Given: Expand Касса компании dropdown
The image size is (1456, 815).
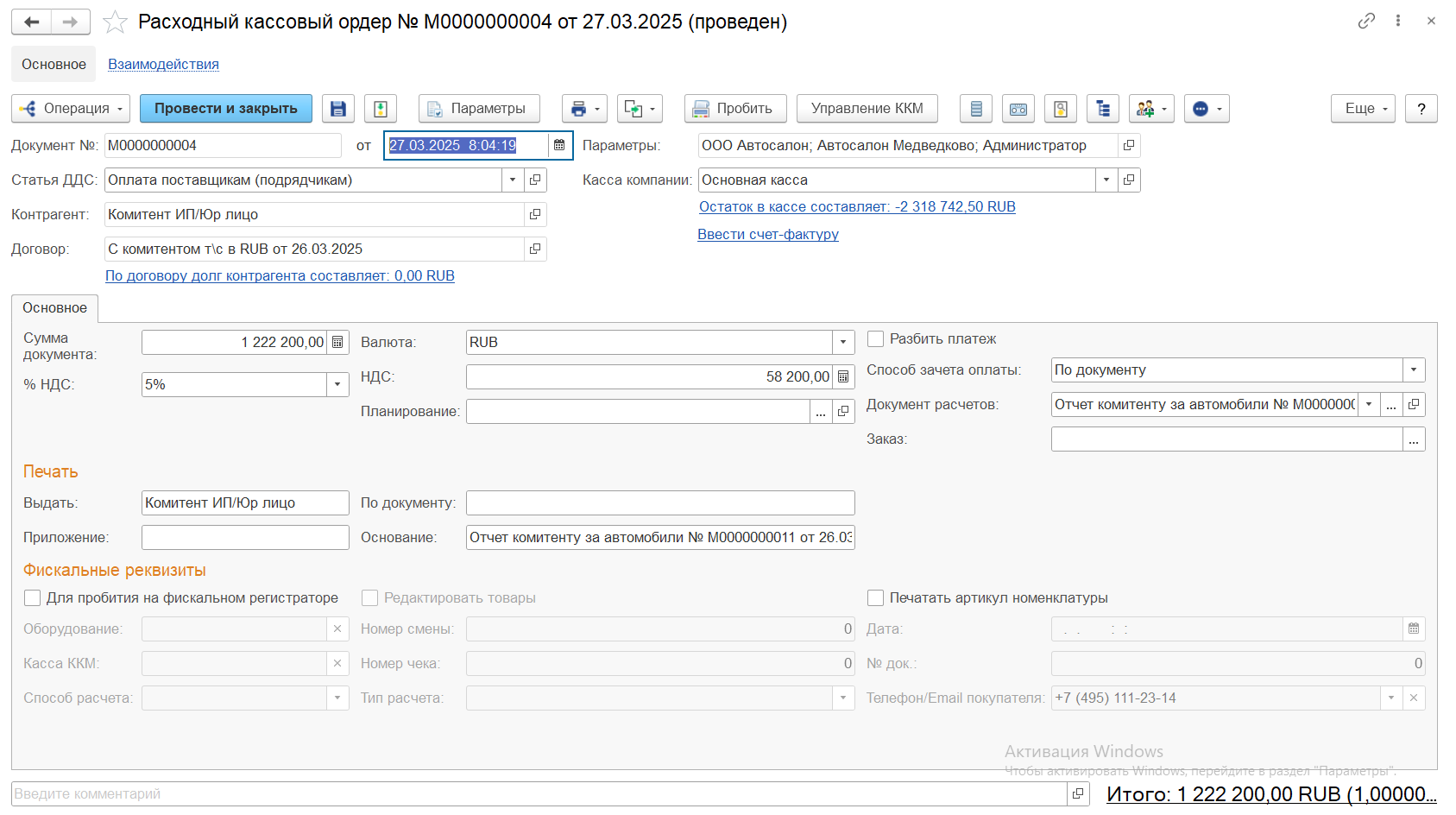Looking at the screenshot, I should click(1106, 180).
